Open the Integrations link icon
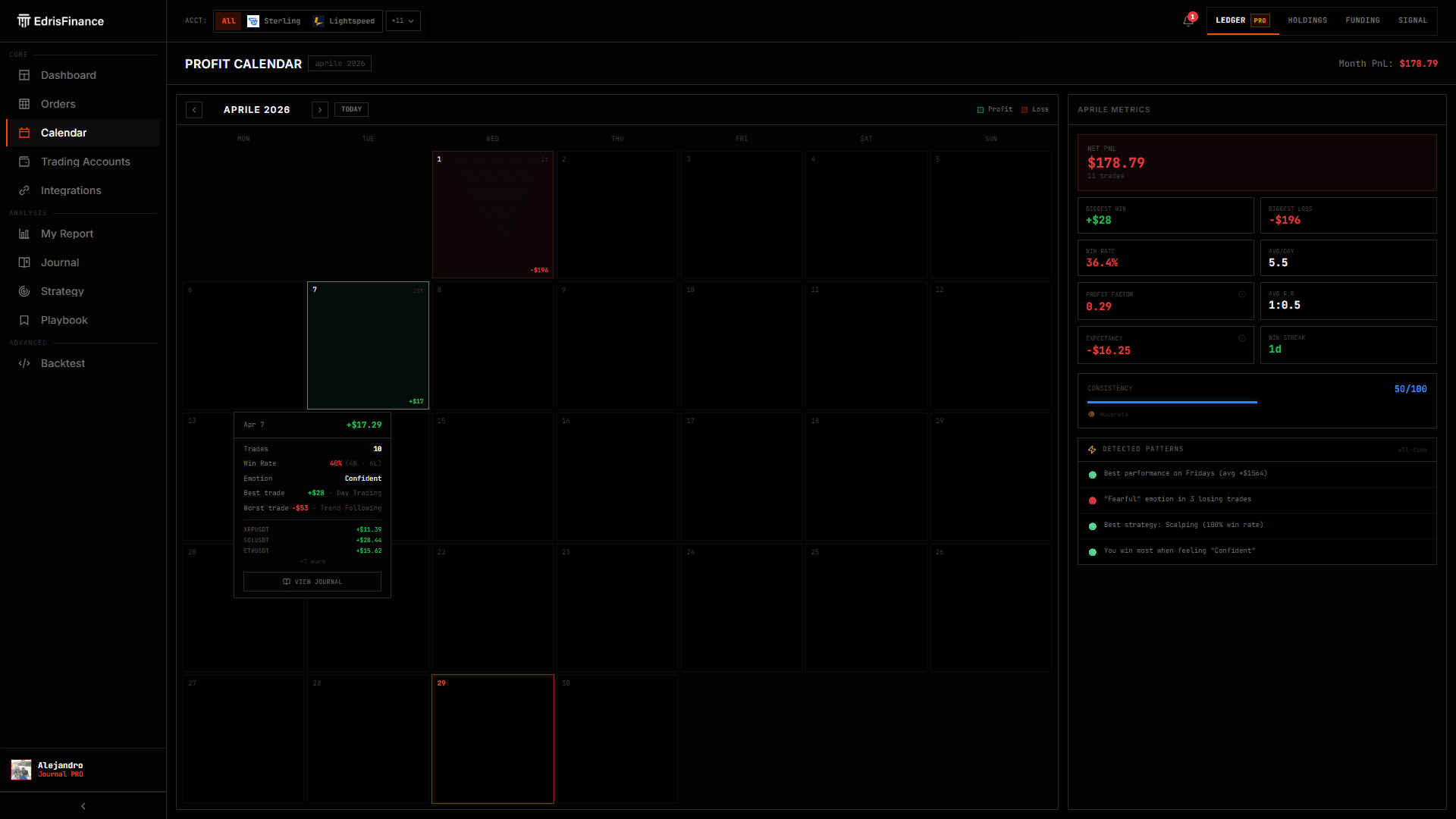Screen dimensions: 1456x819 point(24,190)
